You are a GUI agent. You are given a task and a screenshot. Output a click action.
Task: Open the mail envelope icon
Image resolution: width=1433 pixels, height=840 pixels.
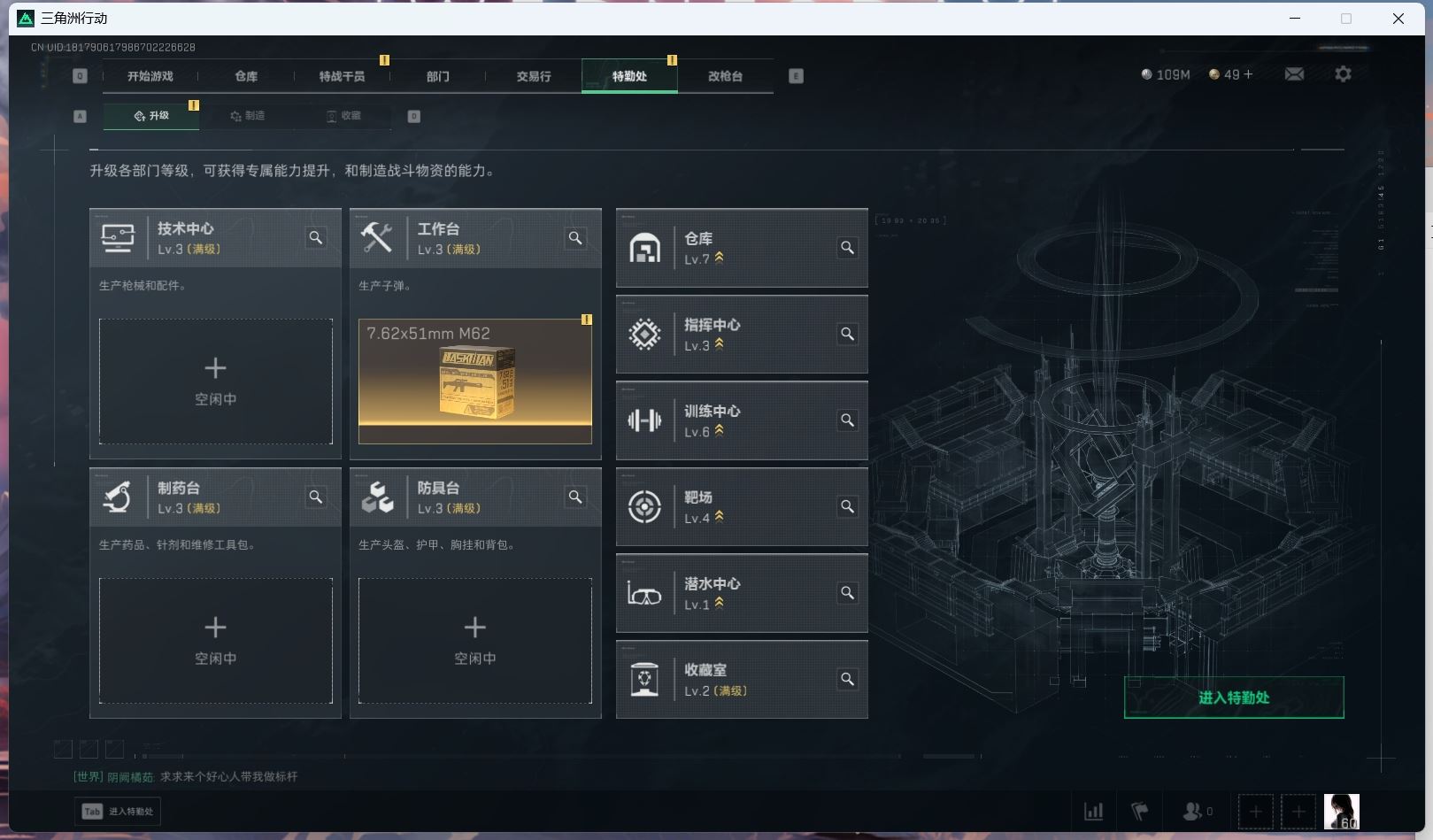click(x=1294, y=74)
